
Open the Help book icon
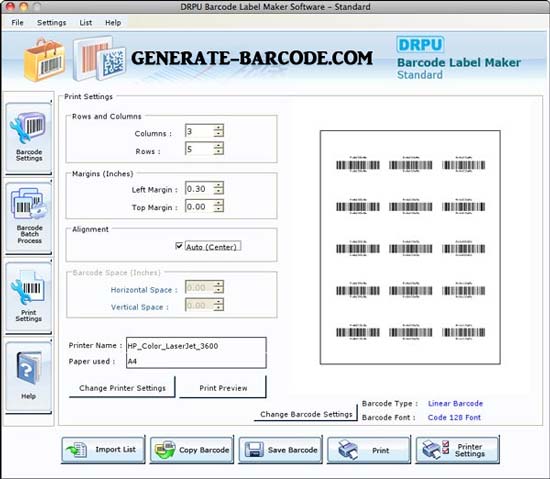pyautogui.click(x=29, y=376)
